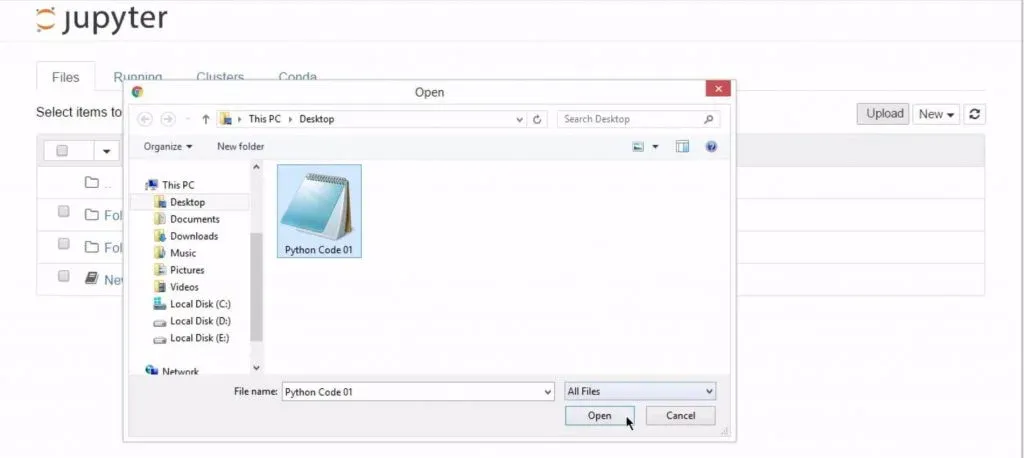Switch to the Files tab in Jupyter
This screenshot has width=1024, height=458.
[65, 77]
